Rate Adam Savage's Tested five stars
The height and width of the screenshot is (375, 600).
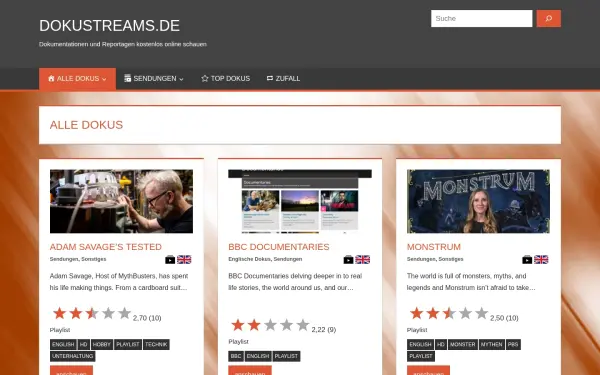[124, 313]
